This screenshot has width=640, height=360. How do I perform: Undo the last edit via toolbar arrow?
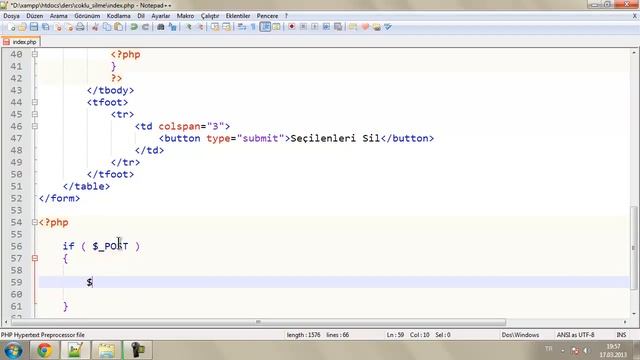click(x=133, y=27)
